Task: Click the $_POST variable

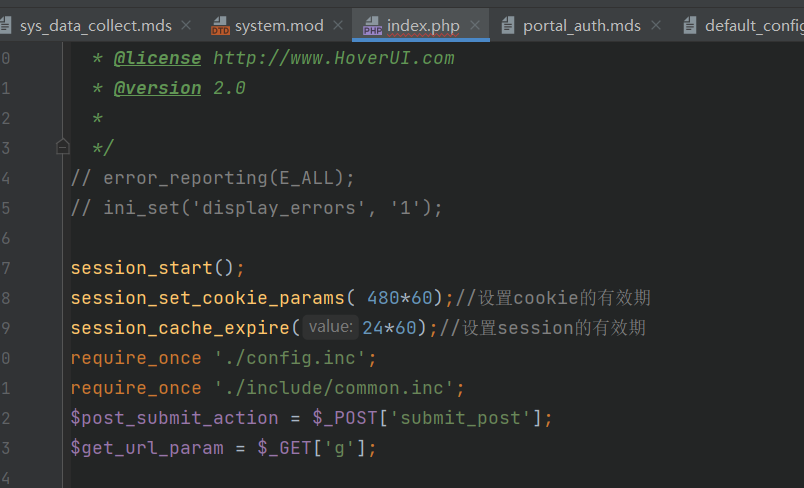Action: (345, 418)
